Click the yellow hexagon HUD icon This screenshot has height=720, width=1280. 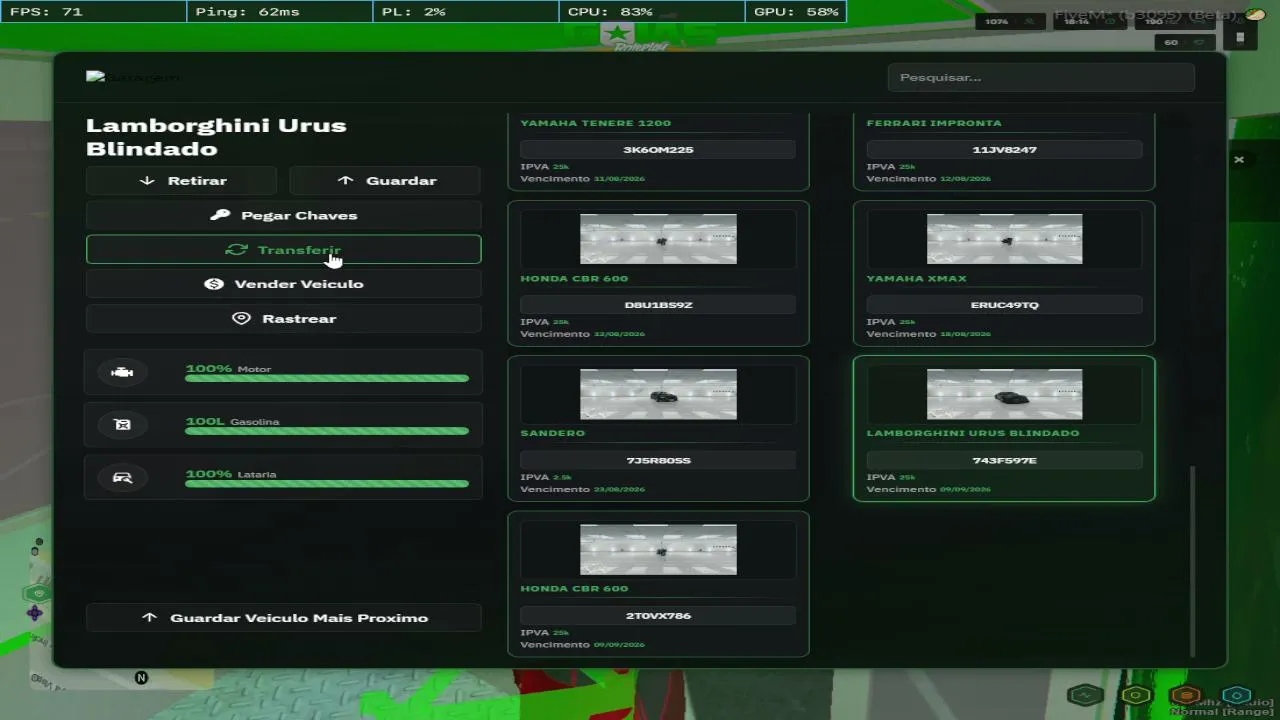[1136, 695]
